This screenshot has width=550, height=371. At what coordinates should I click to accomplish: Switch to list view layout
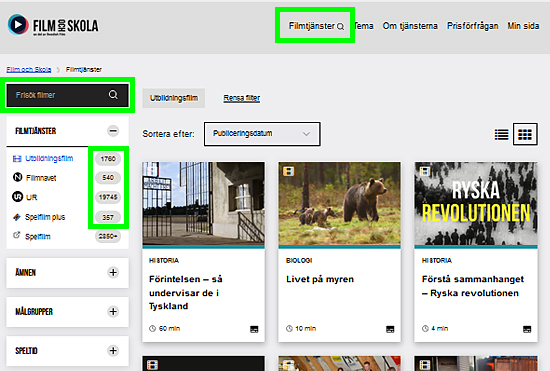tap(501, 134)
